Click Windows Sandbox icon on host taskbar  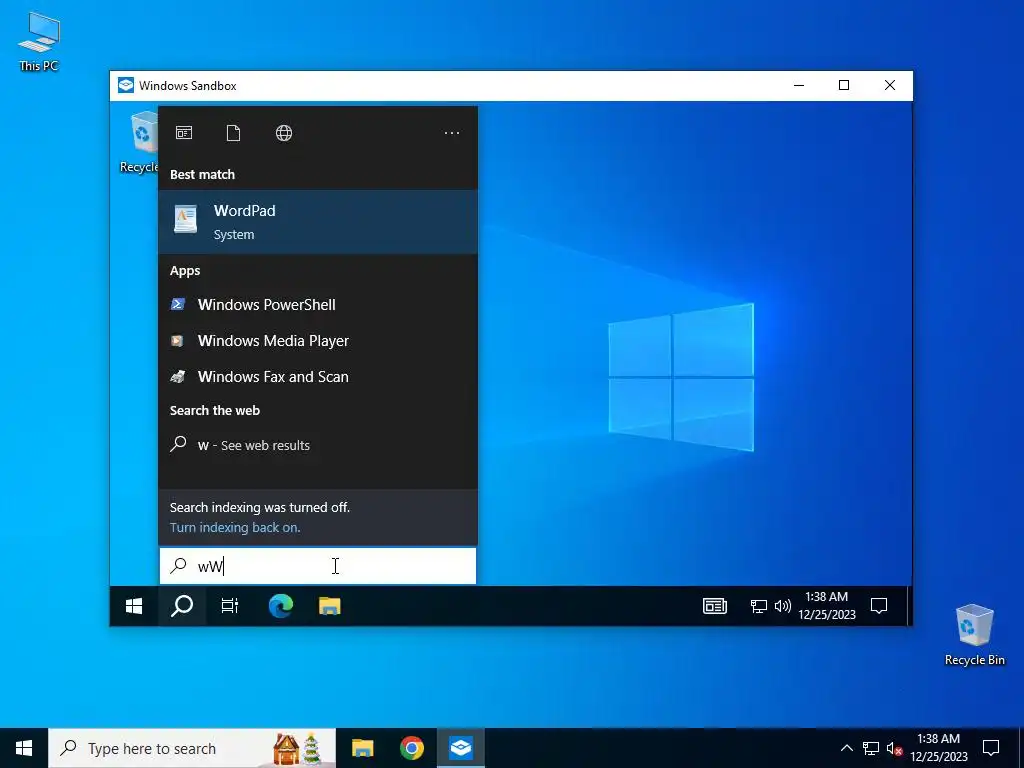(461, 748)
